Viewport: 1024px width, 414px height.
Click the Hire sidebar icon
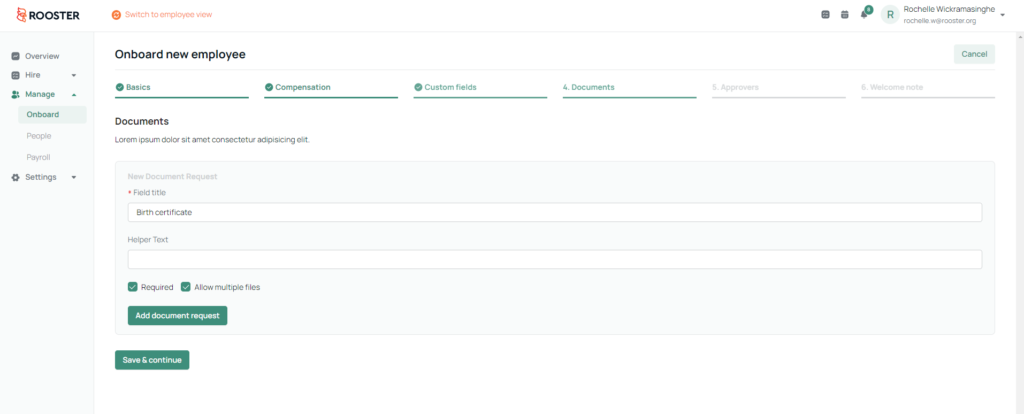point(16,75)
